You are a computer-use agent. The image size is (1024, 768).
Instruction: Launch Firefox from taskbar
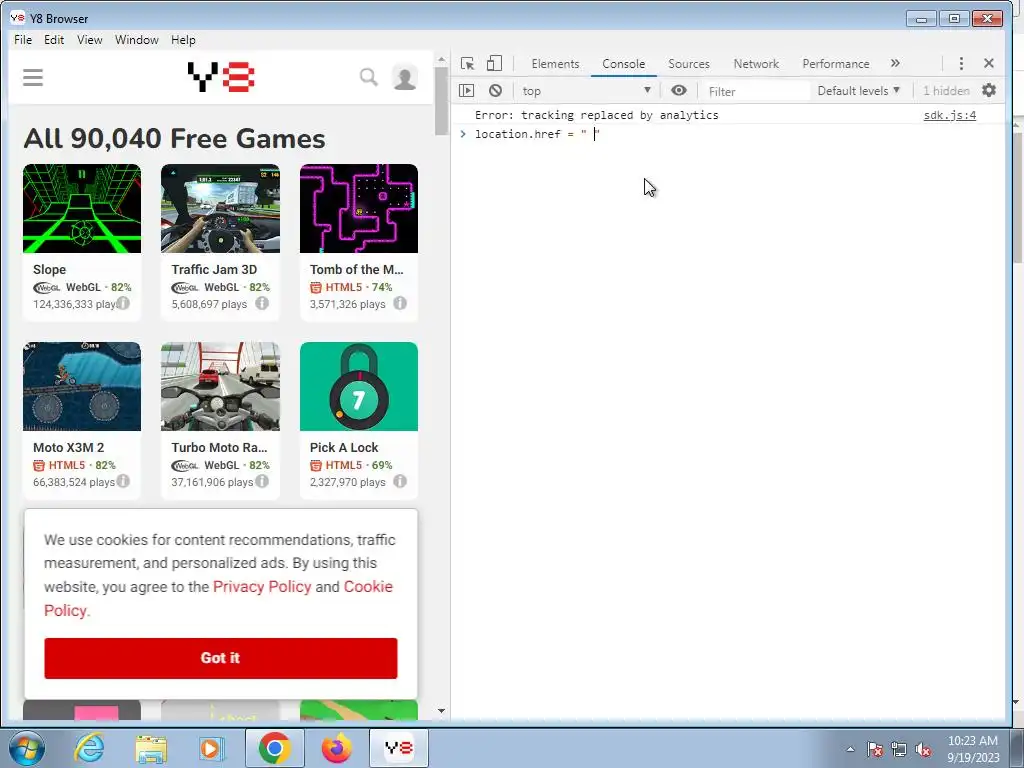(336, 748)
